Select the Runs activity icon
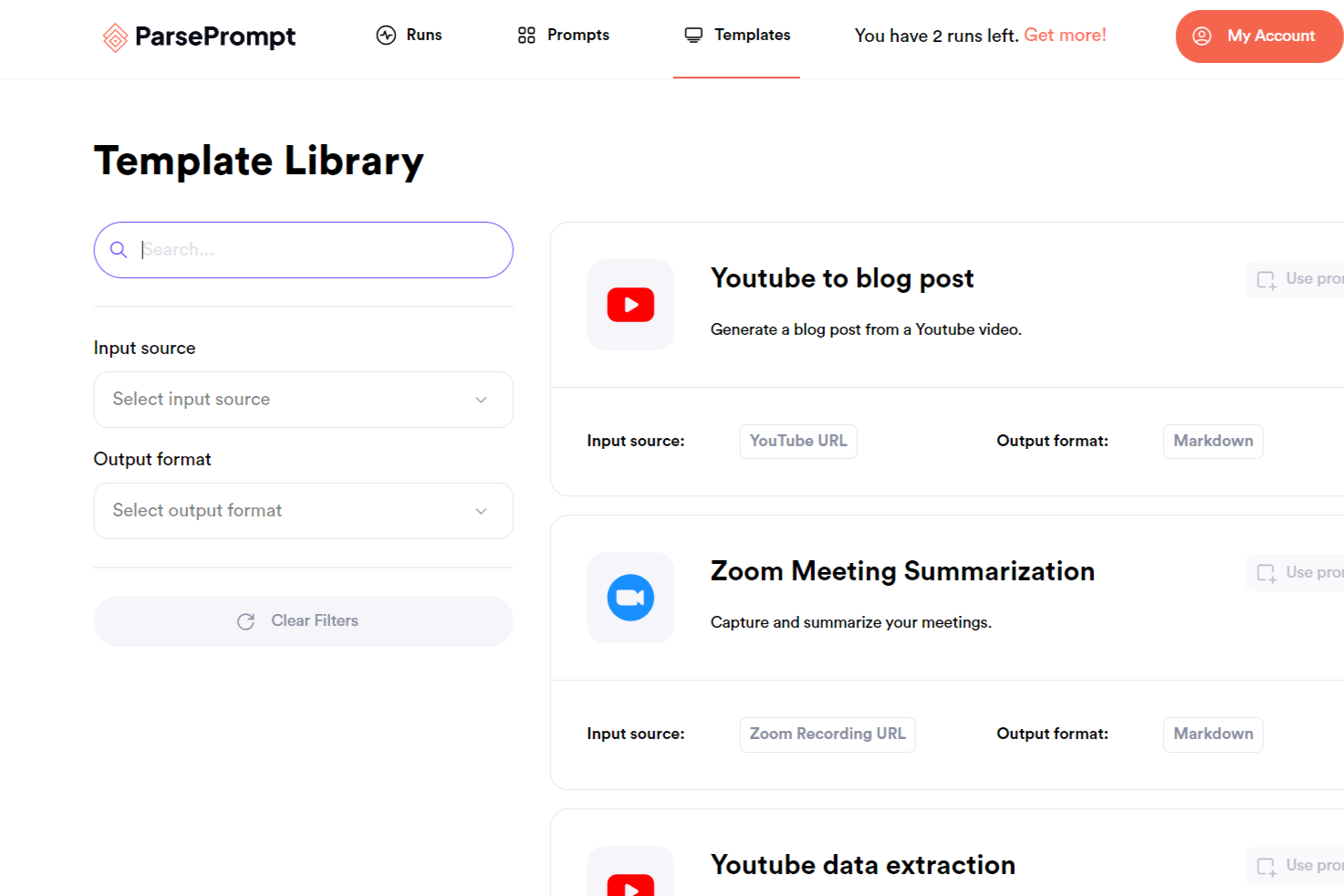 [x=384, y=34]
